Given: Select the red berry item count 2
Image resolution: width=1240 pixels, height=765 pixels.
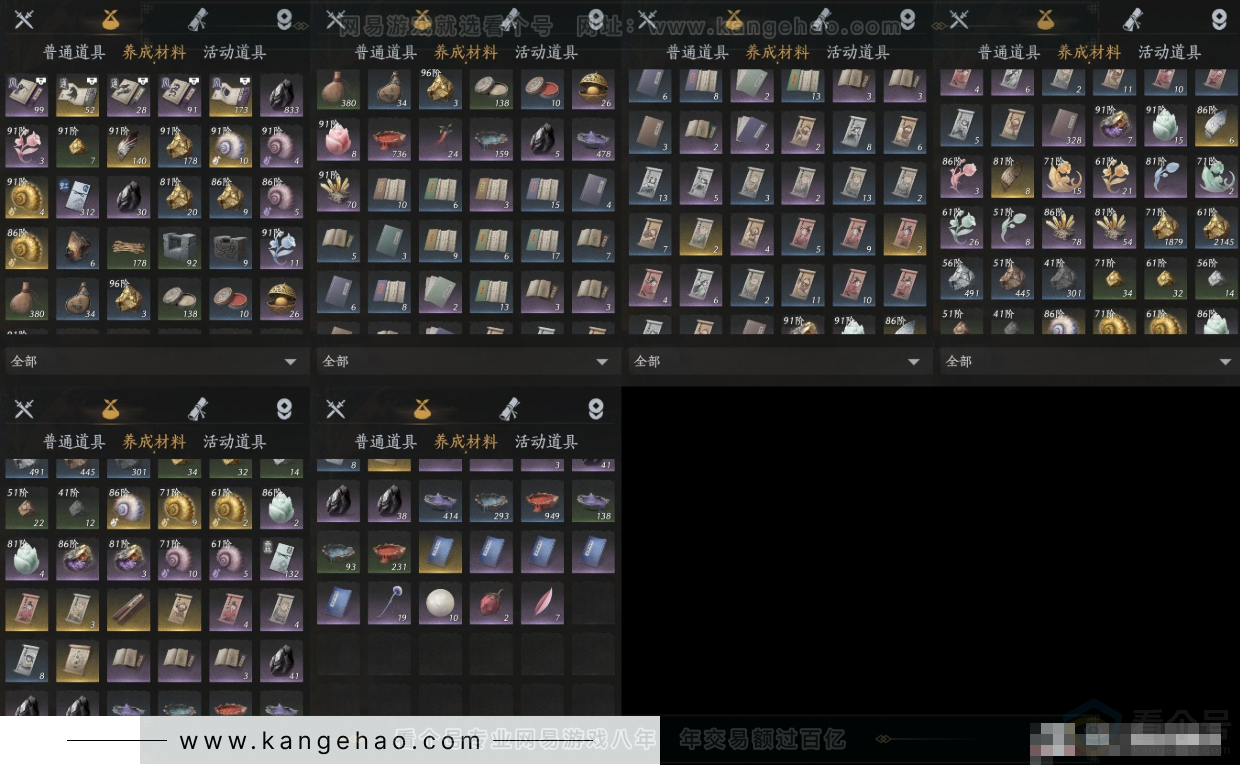Looking at the screenshot, I should point(491,604).
